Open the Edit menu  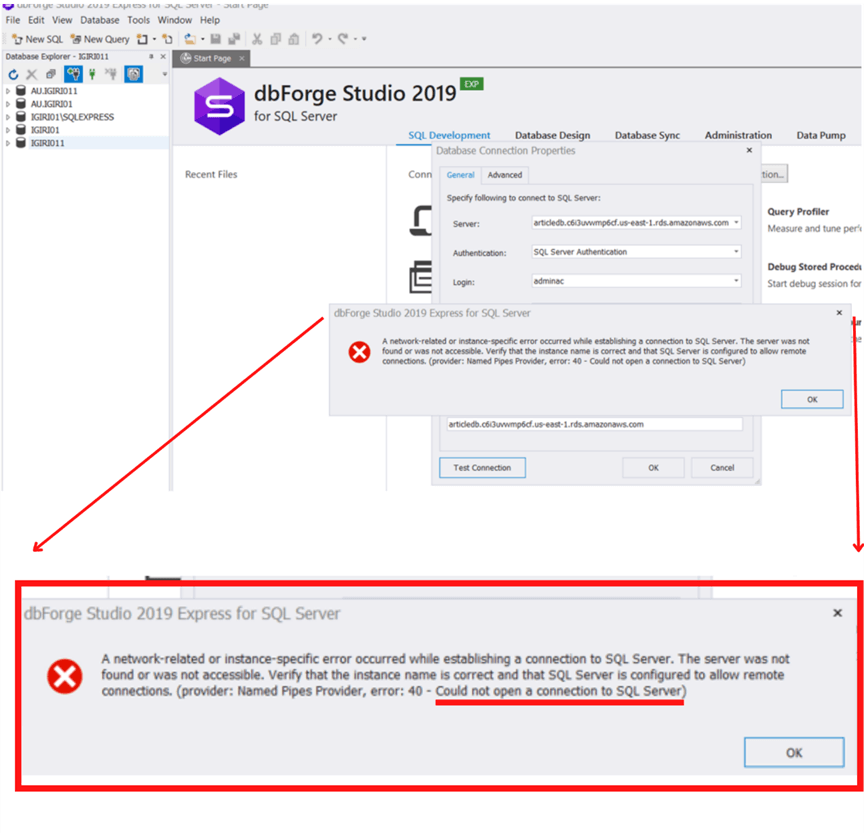(36, 20)
